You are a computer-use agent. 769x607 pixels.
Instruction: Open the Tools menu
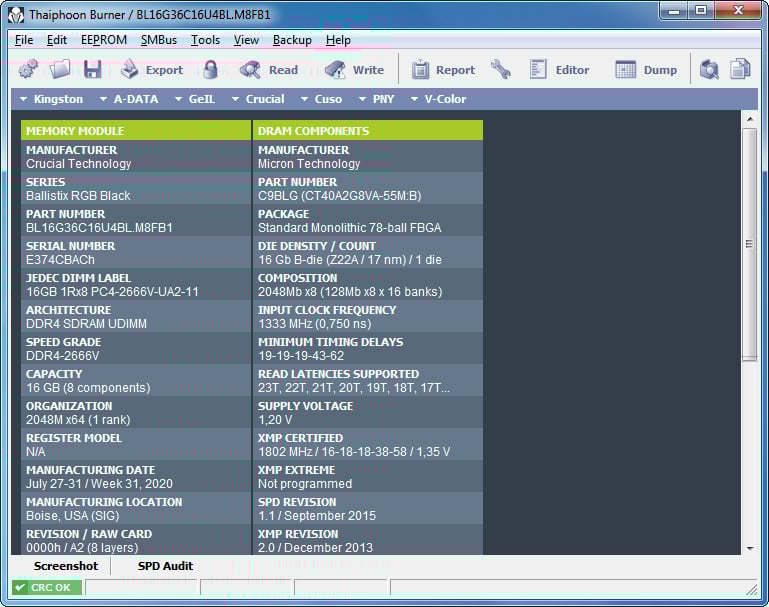coord(205,40)
